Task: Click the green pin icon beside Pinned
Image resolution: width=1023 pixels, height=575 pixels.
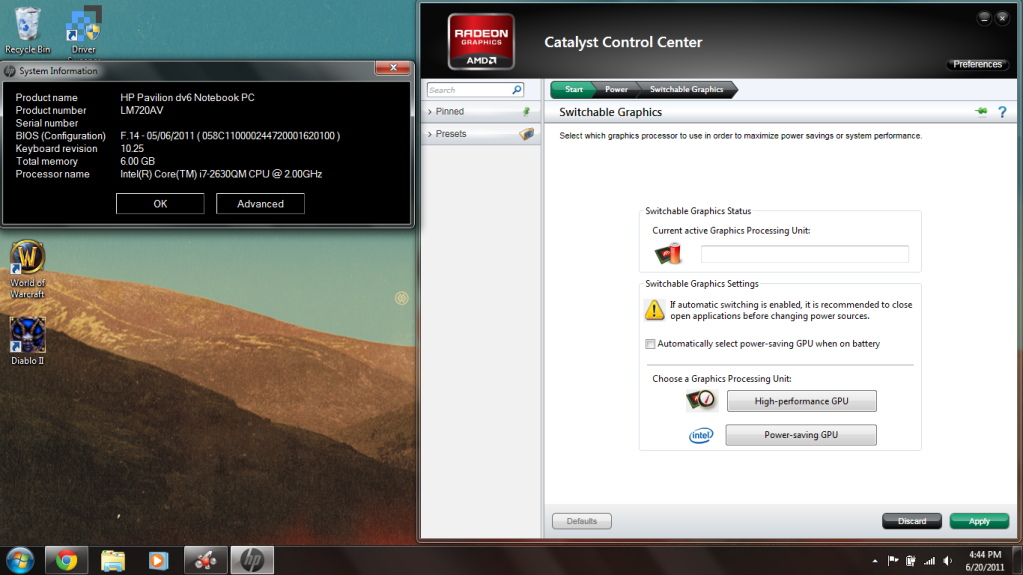Action: pos(526,112)
